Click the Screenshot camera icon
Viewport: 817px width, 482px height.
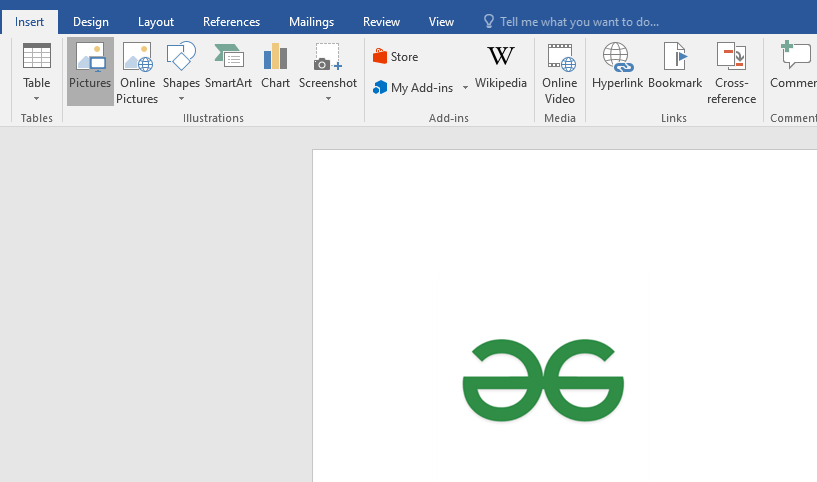(x=327, y=57)
